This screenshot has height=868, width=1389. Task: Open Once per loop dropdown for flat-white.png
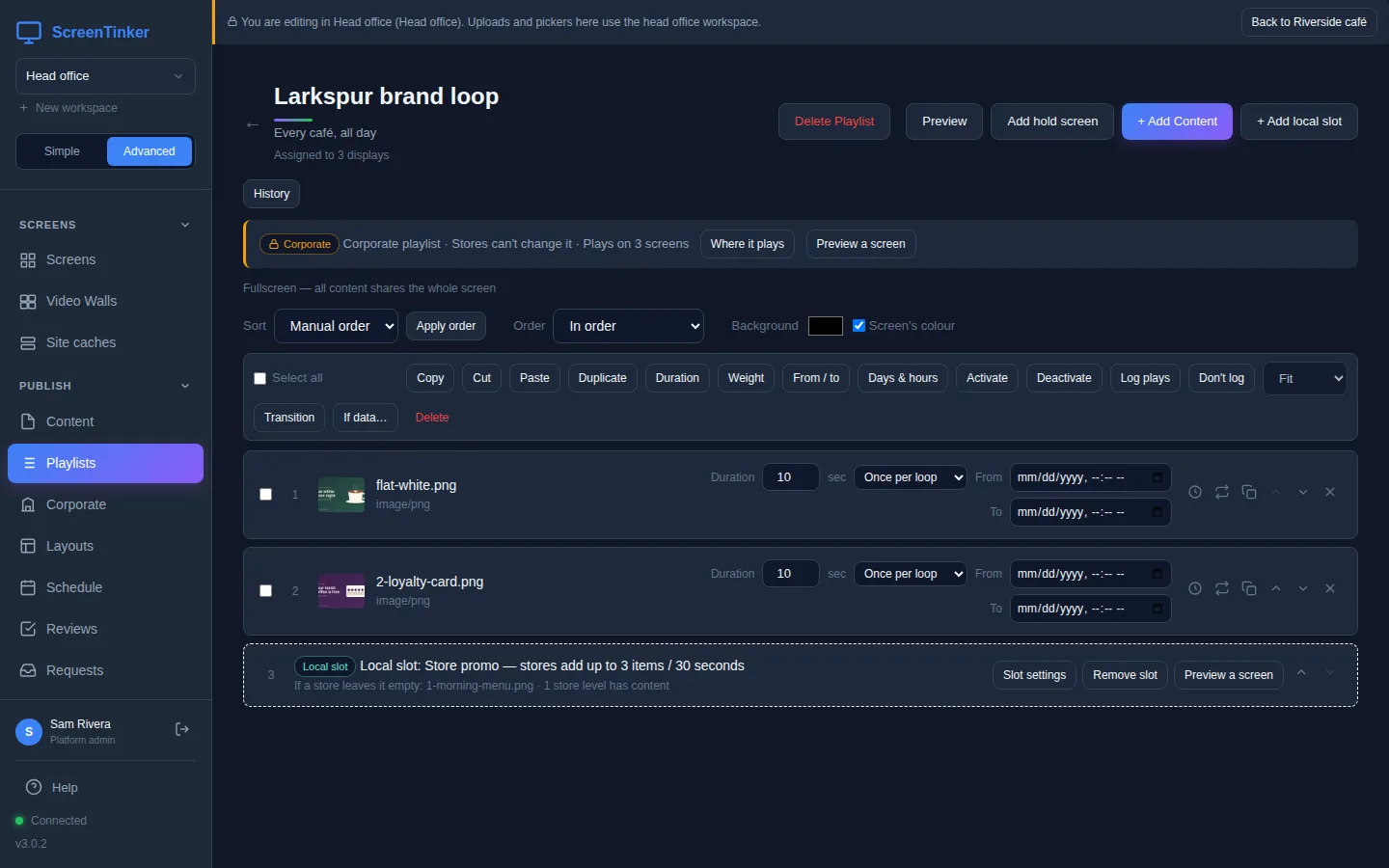911,477
